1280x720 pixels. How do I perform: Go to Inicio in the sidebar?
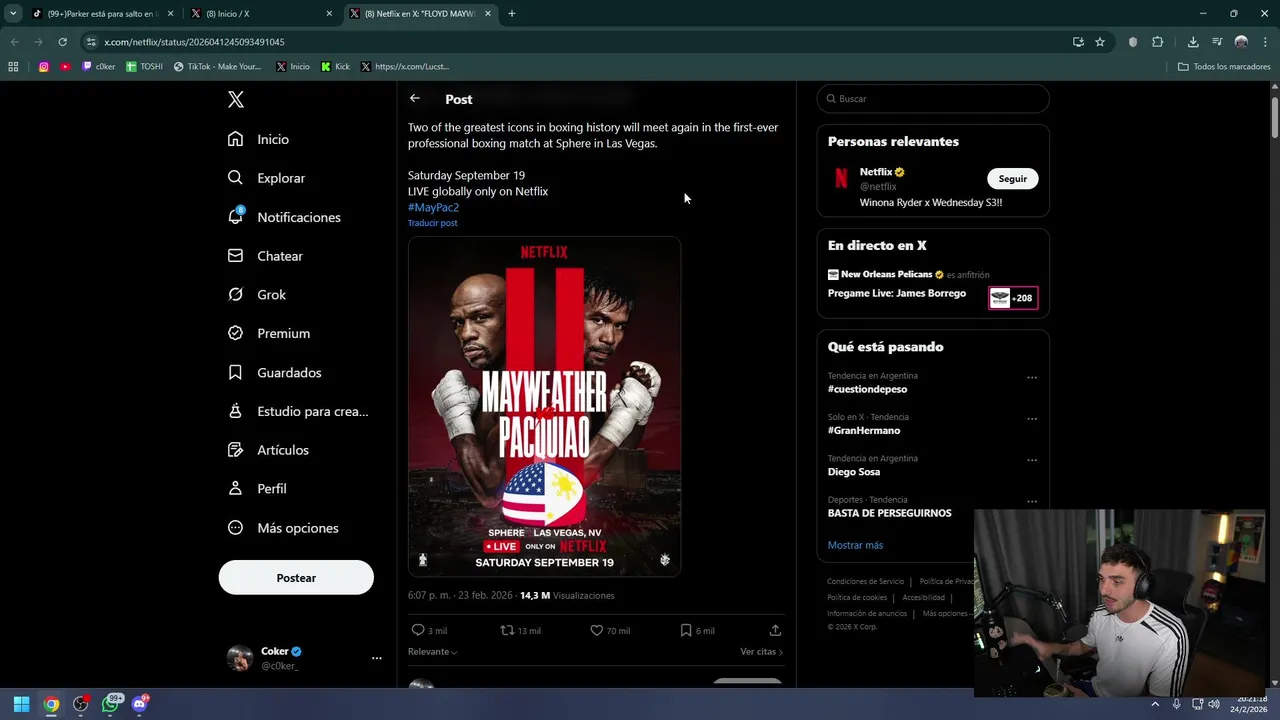[259, 139]
